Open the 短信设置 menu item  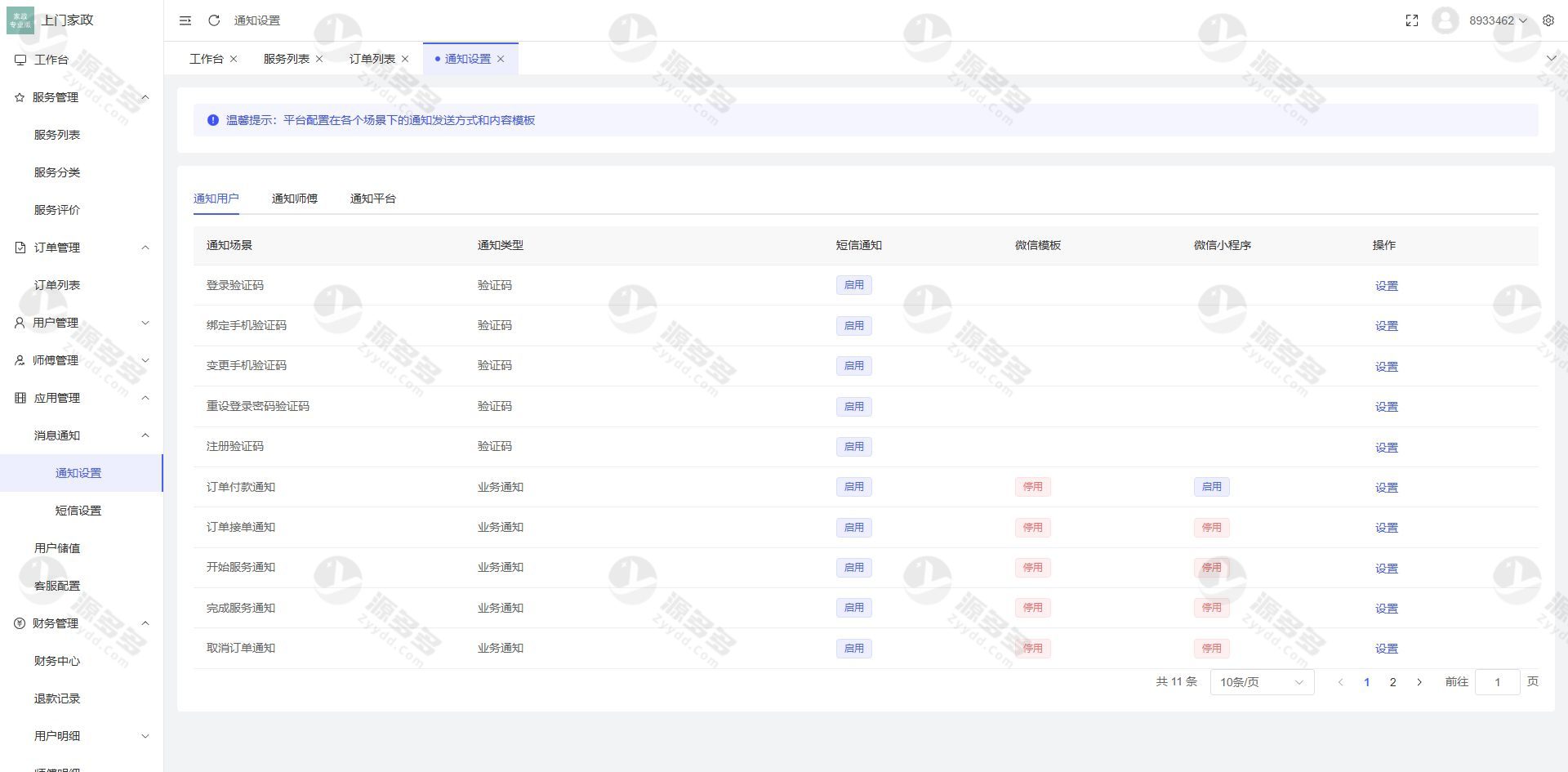pyautogui.click(x=78, y=510)
